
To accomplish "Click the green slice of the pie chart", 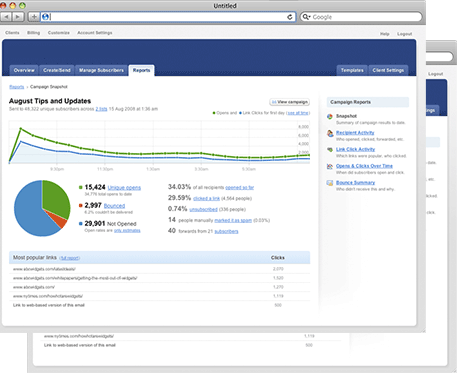I will (x=57, y=198).
